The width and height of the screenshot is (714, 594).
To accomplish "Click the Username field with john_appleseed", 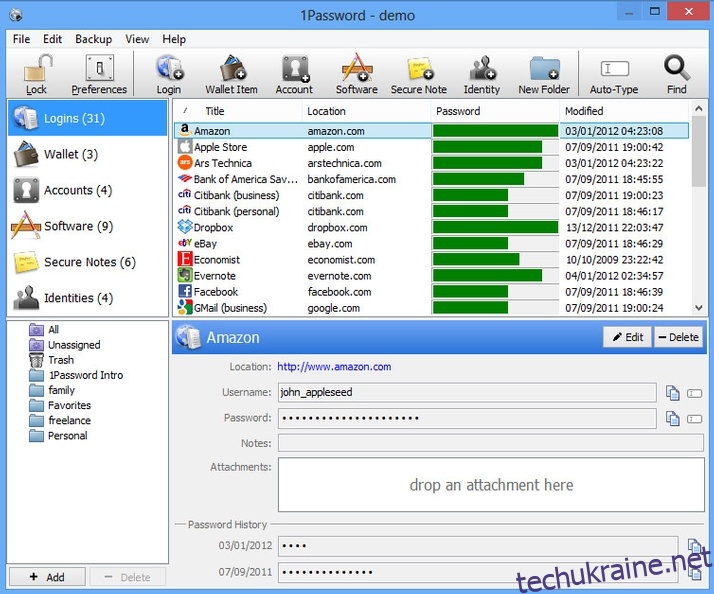I will click(x=467, y=392).
